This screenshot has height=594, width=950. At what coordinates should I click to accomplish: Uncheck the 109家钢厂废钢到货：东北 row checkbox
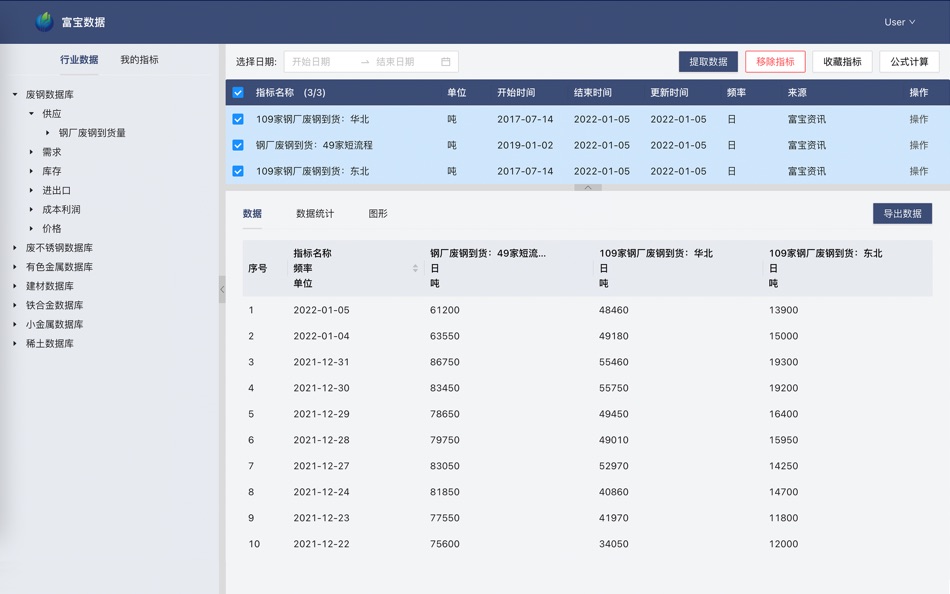(238, 172)
